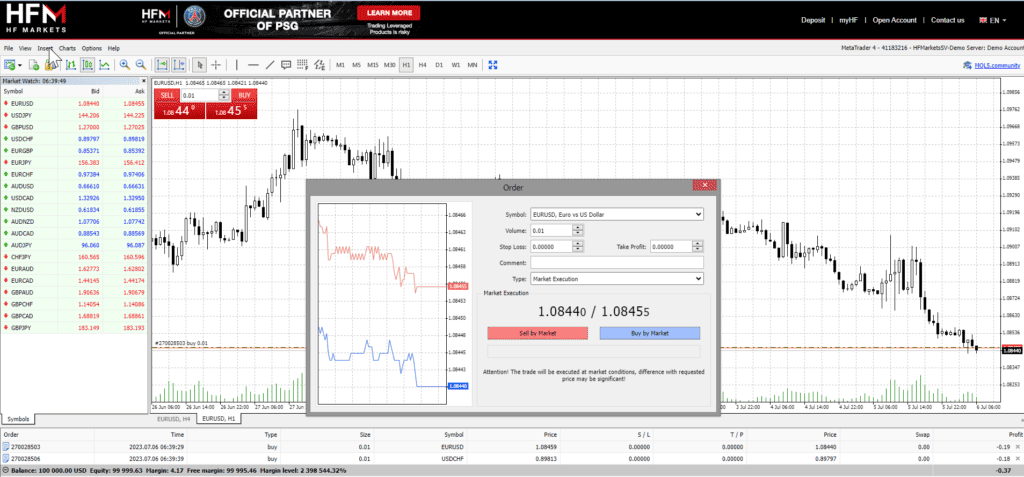
Task: Open dropdown arrow beside new chart icon
Action: (x=20, y=65)
